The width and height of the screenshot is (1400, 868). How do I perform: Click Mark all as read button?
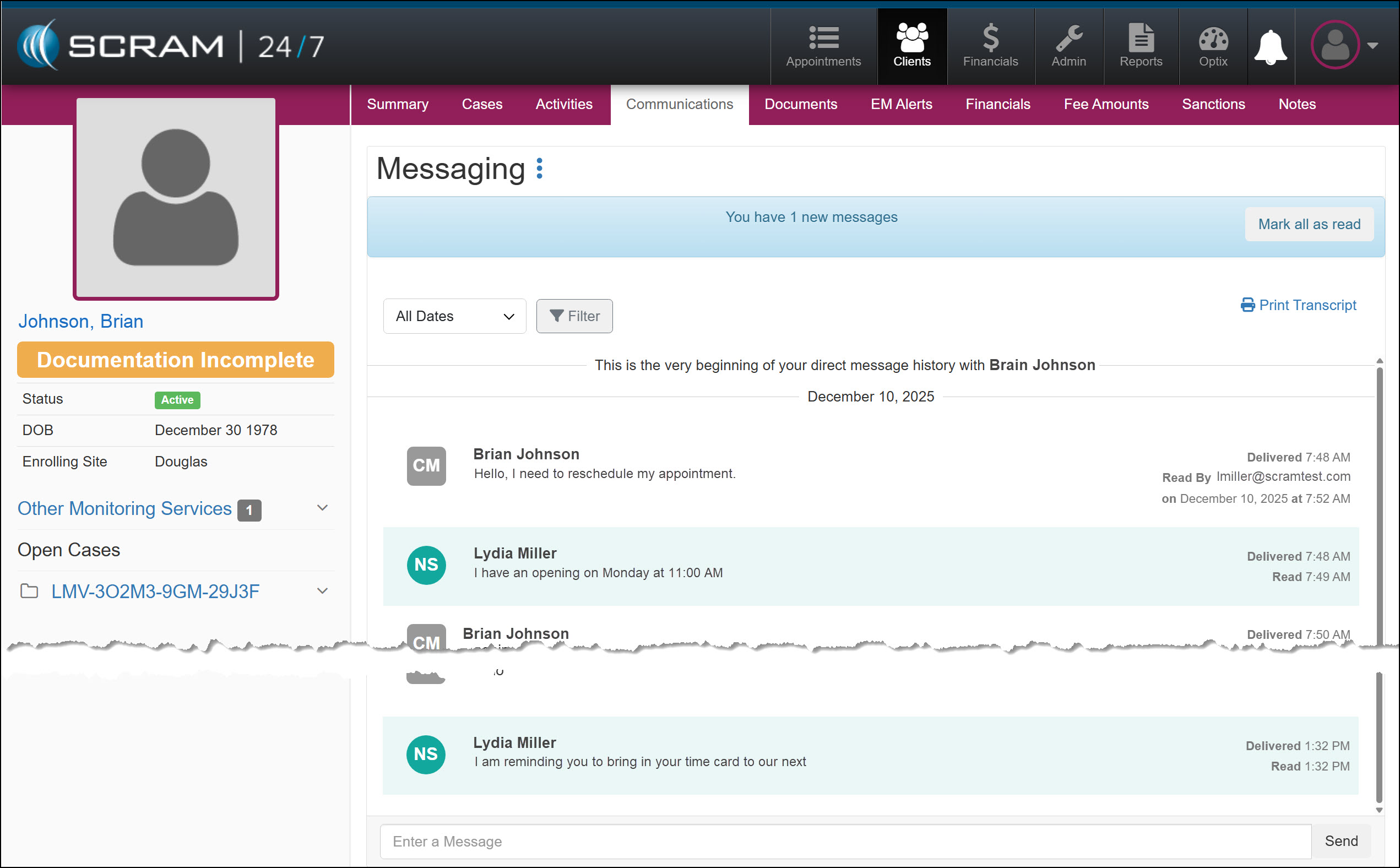1309,225
